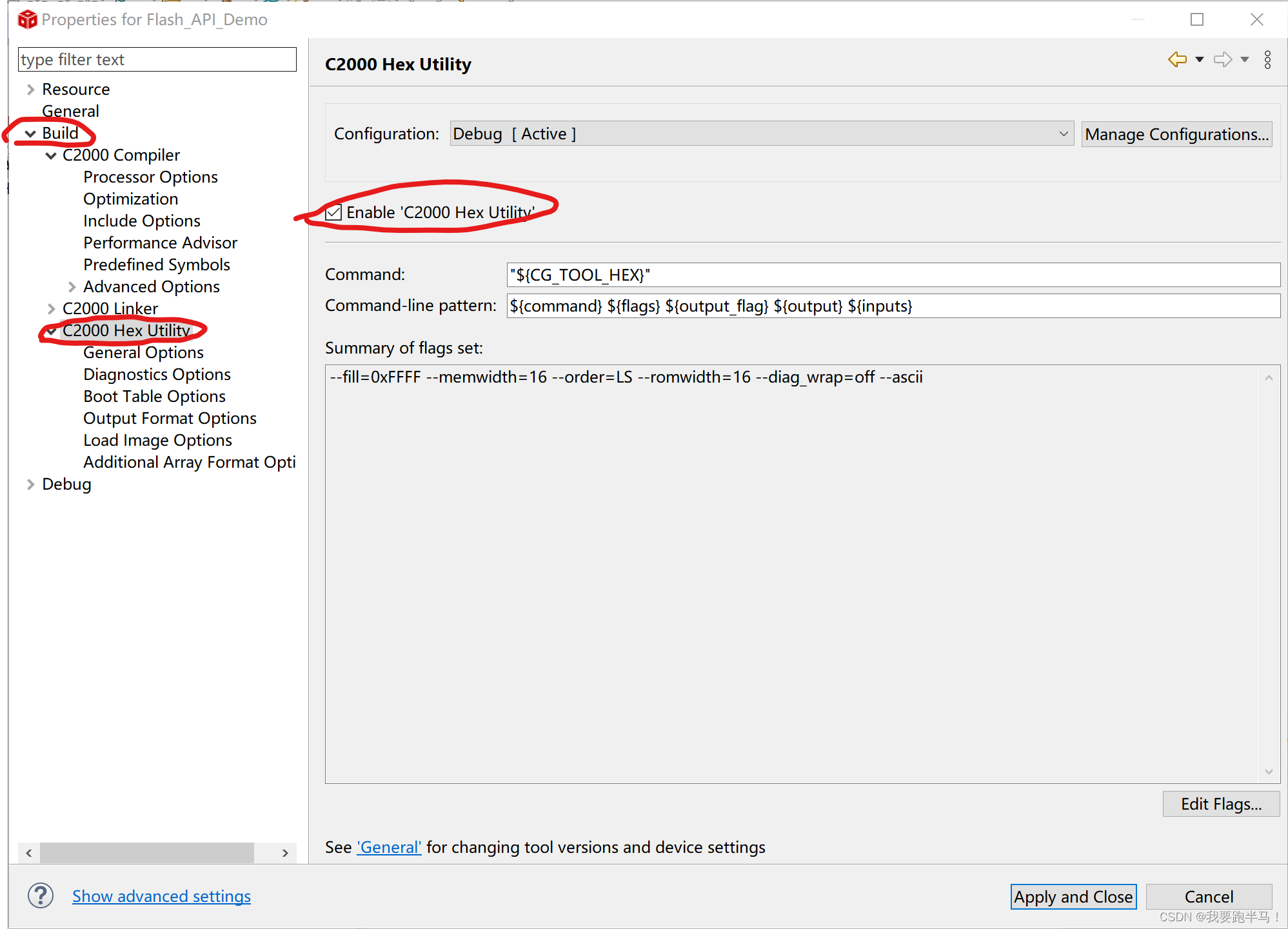The image size is (1288, 929).
Task: Follow the 'General' hyperlink
Action: [389, 847]
